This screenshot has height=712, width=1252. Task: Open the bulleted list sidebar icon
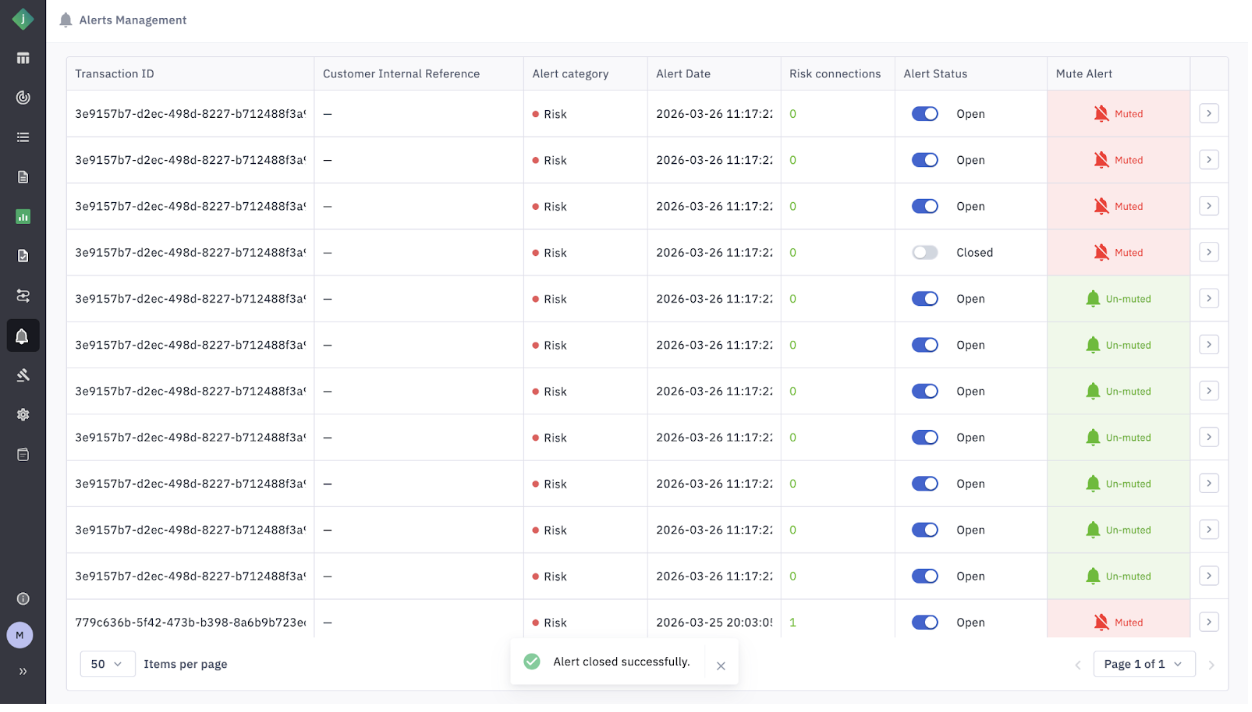22,137
